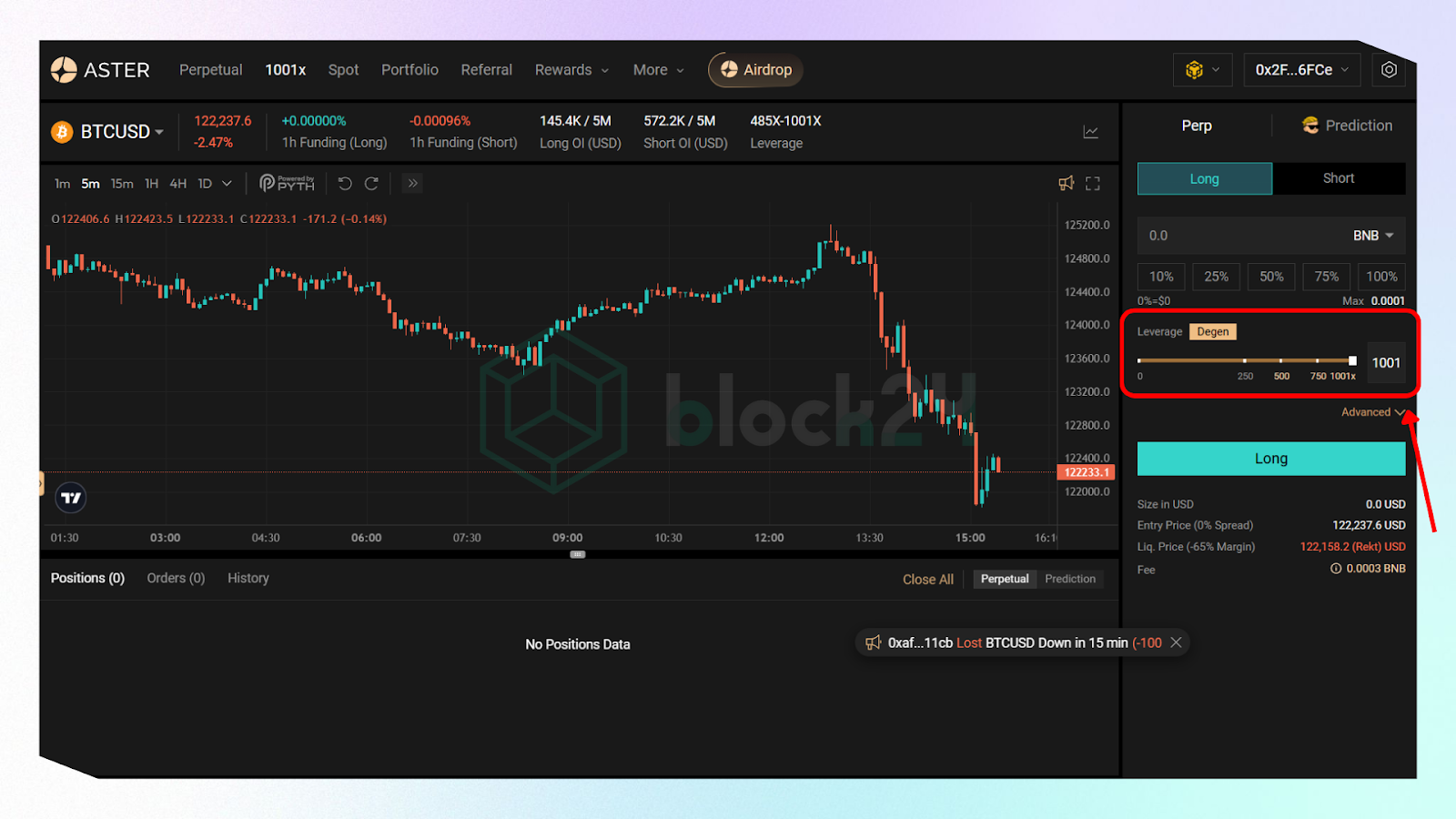The width and height of the screenshot is (1456, 819).
Task: Open the Portfolio navigation item
Action: coord(409,70)
